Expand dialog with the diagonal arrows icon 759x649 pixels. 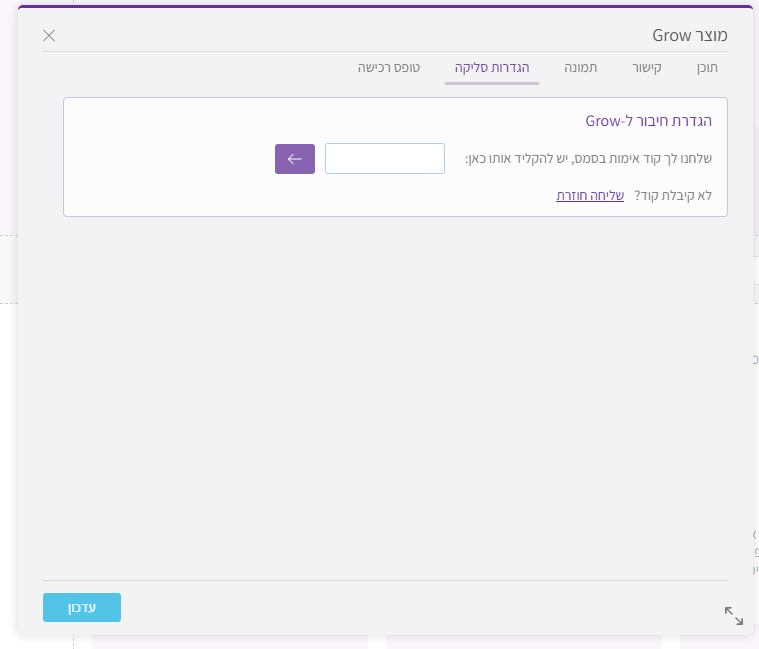(x=733, y=616)
